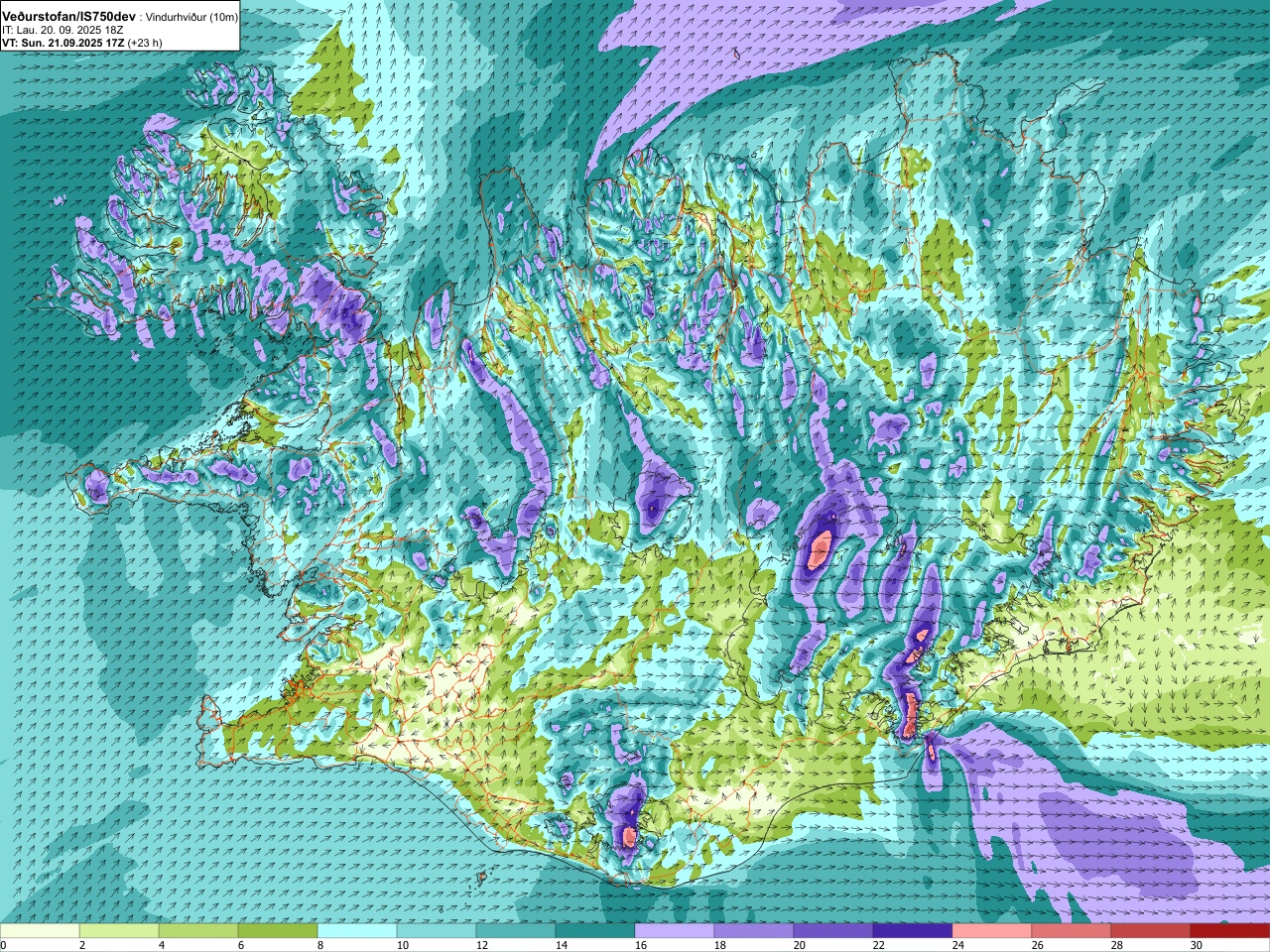The height and width of the screenshot is (952, 1270).
Task: Click legend tick label 30
Action: [1198, 945]
